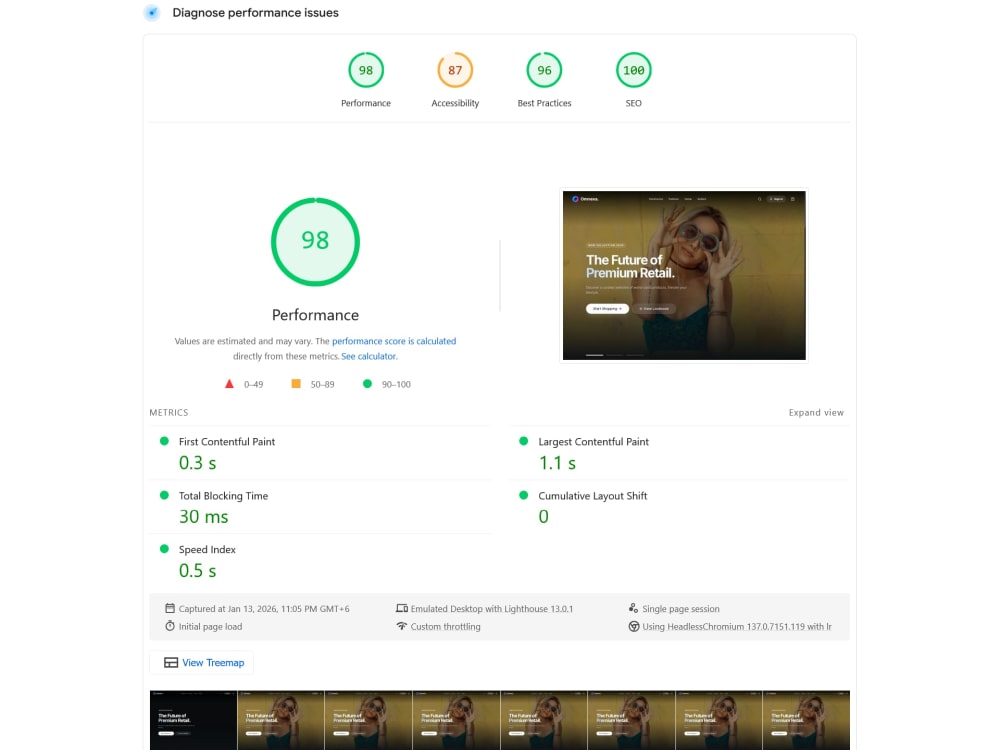Click the stopwatch icon beside Initial page load
Image resolution: width=1000 pixels, height=750 pixels.
point(170,626)
